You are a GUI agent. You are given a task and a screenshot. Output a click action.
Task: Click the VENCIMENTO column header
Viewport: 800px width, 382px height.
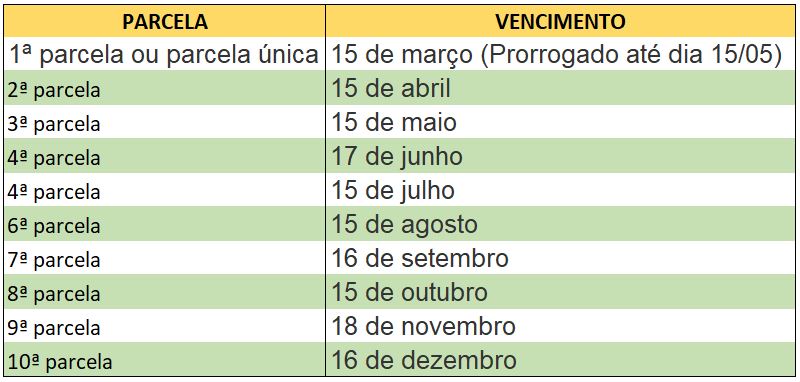coord(560,21)
